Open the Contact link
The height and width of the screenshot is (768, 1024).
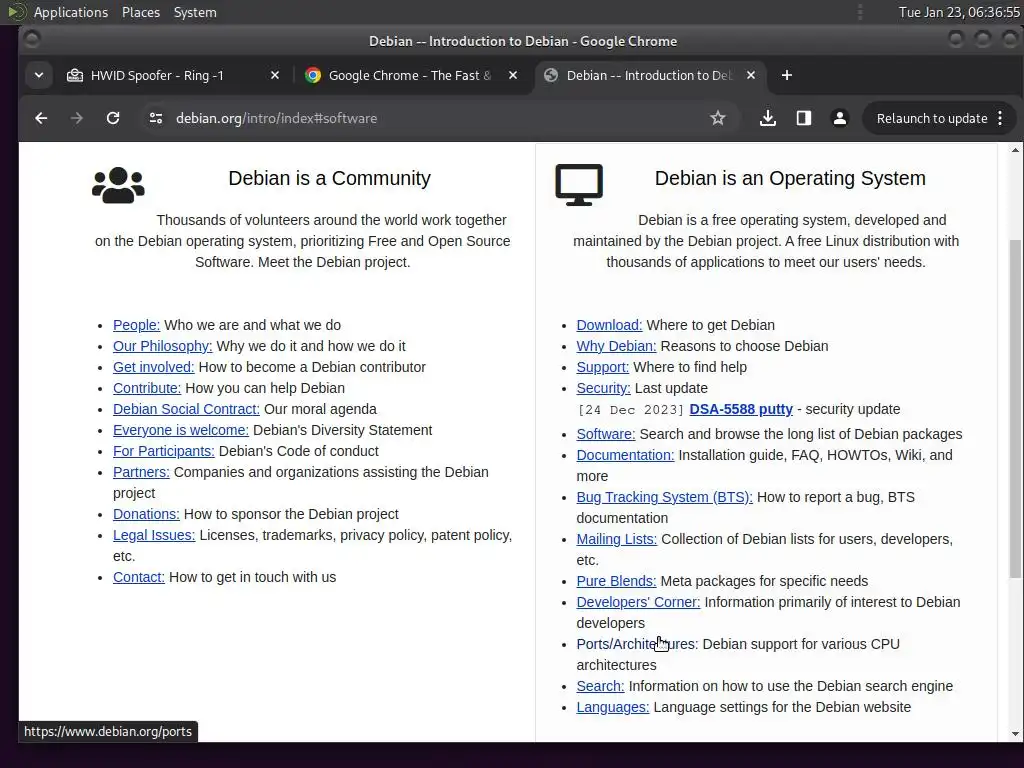[139, 577]
